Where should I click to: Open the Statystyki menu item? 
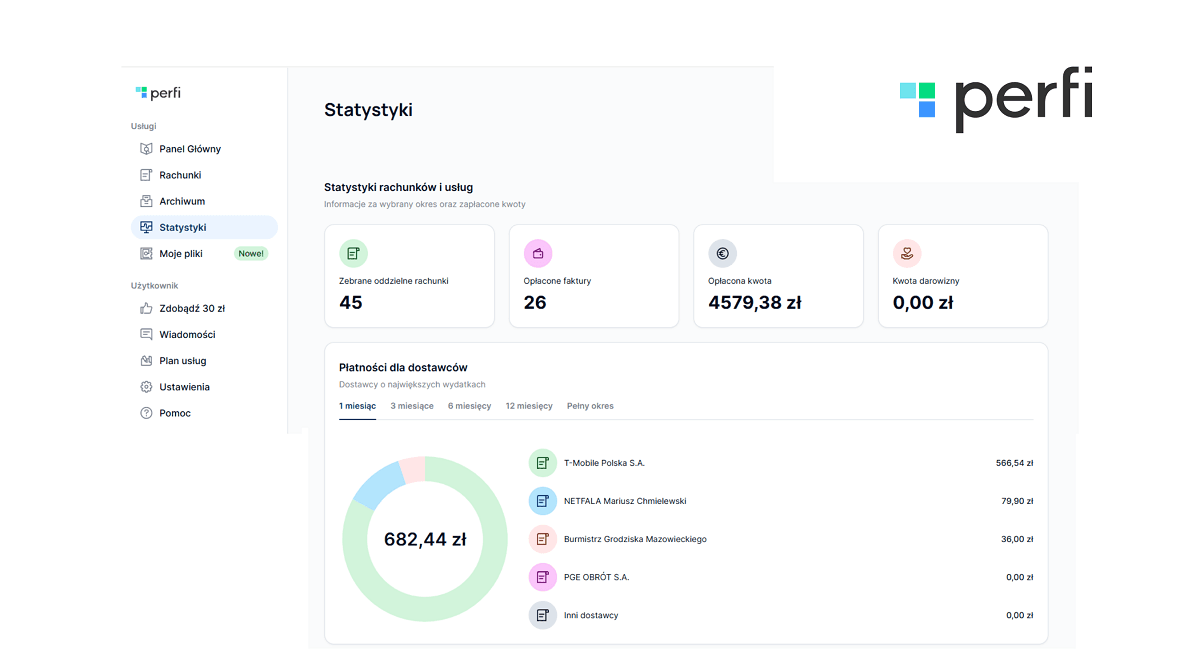pyautogui.click(x=183, y=228)
